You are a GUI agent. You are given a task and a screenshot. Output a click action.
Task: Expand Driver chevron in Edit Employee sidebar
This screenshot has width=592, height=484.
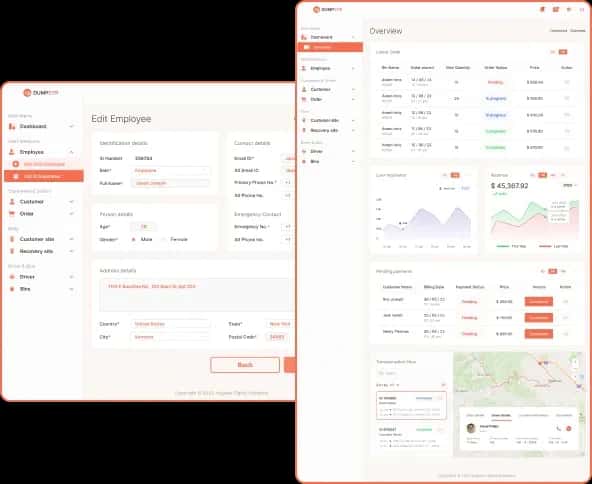(x=71, y=277)
